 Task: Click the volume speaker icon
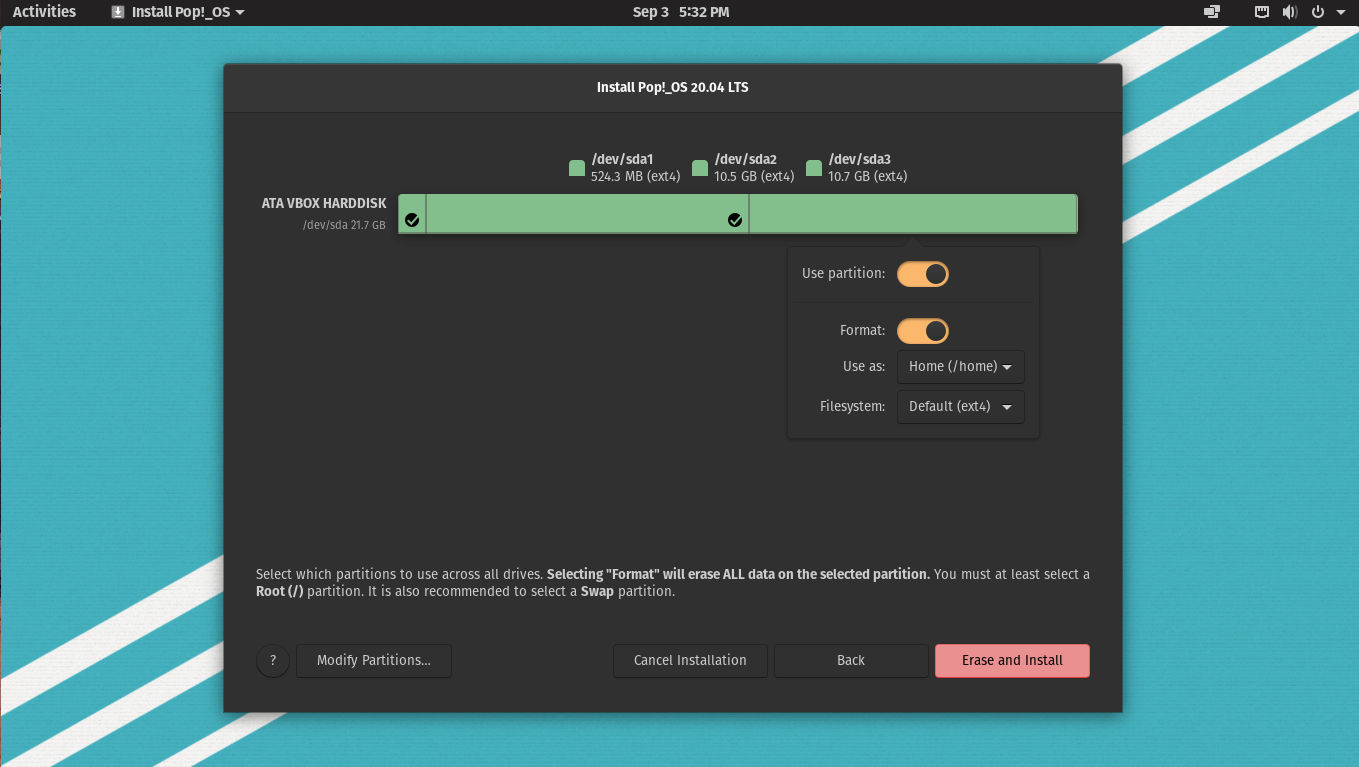click(x=1290, y=12)
